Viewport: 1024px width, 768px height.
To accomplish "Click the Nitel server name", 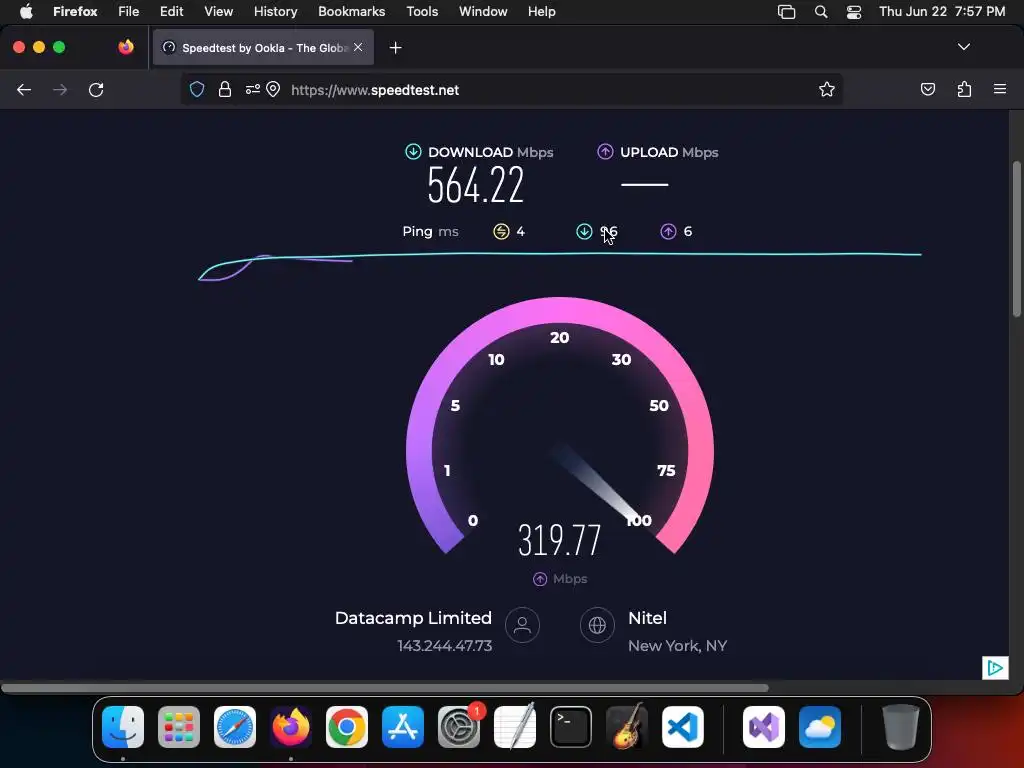I will click(x=647, y=618).
